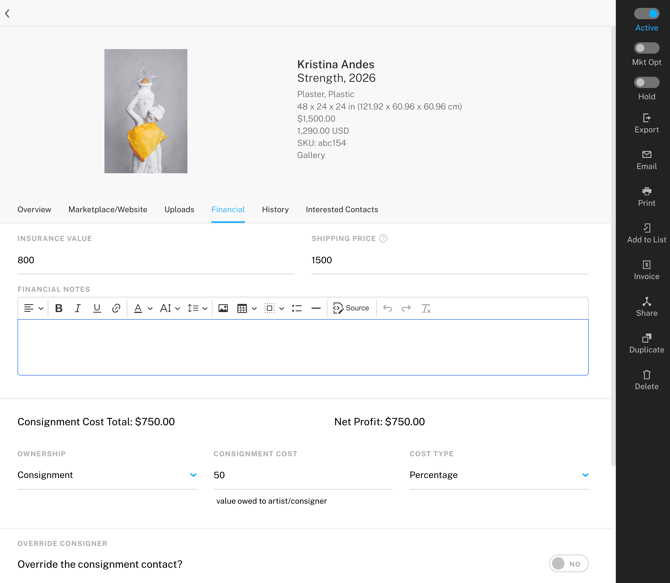The image size is (670, 583).
Task: Click the 'Net Profit: $750.00' text
Action: tap(379, 422)
